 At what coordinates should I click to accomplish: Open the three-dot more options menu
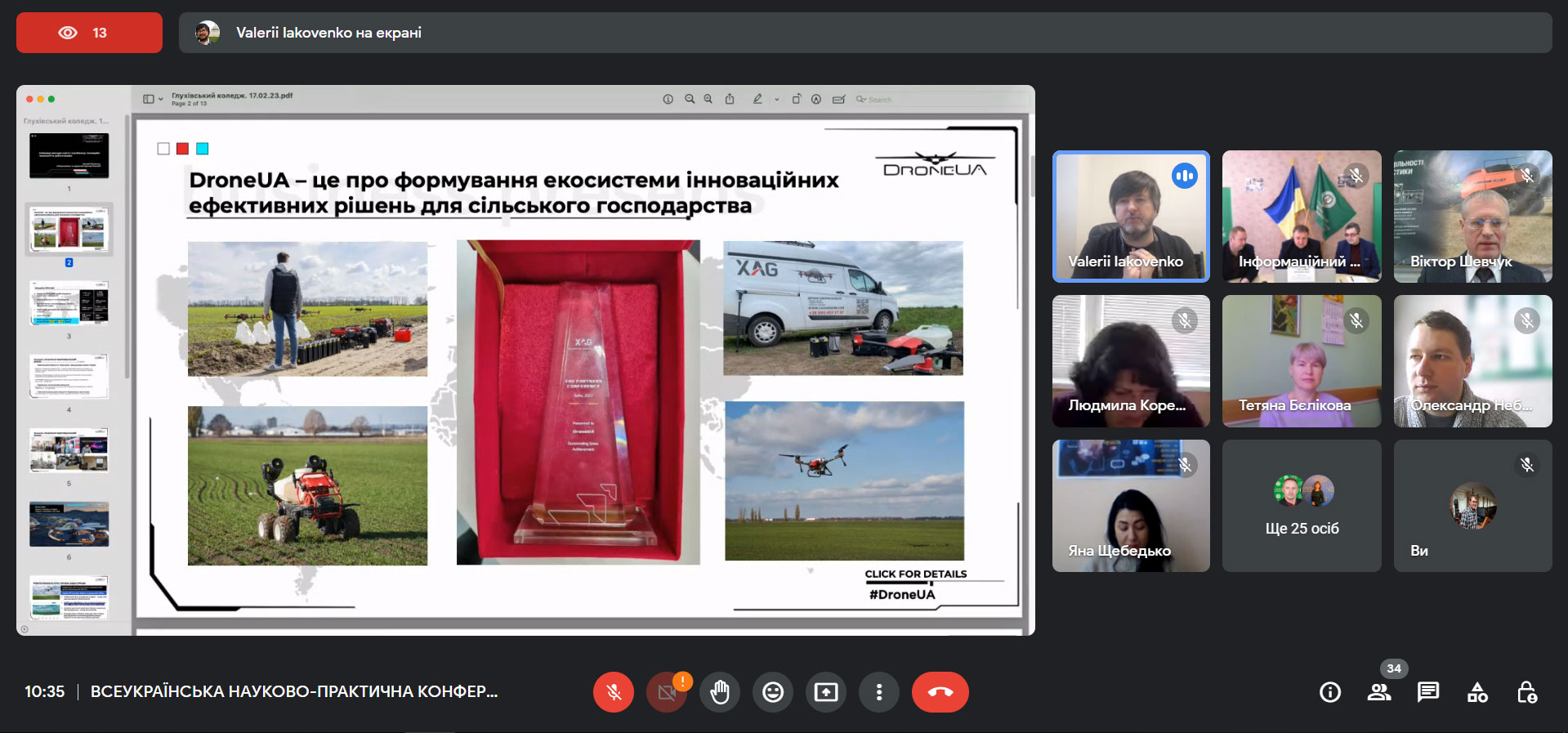(x=879, y=692)
